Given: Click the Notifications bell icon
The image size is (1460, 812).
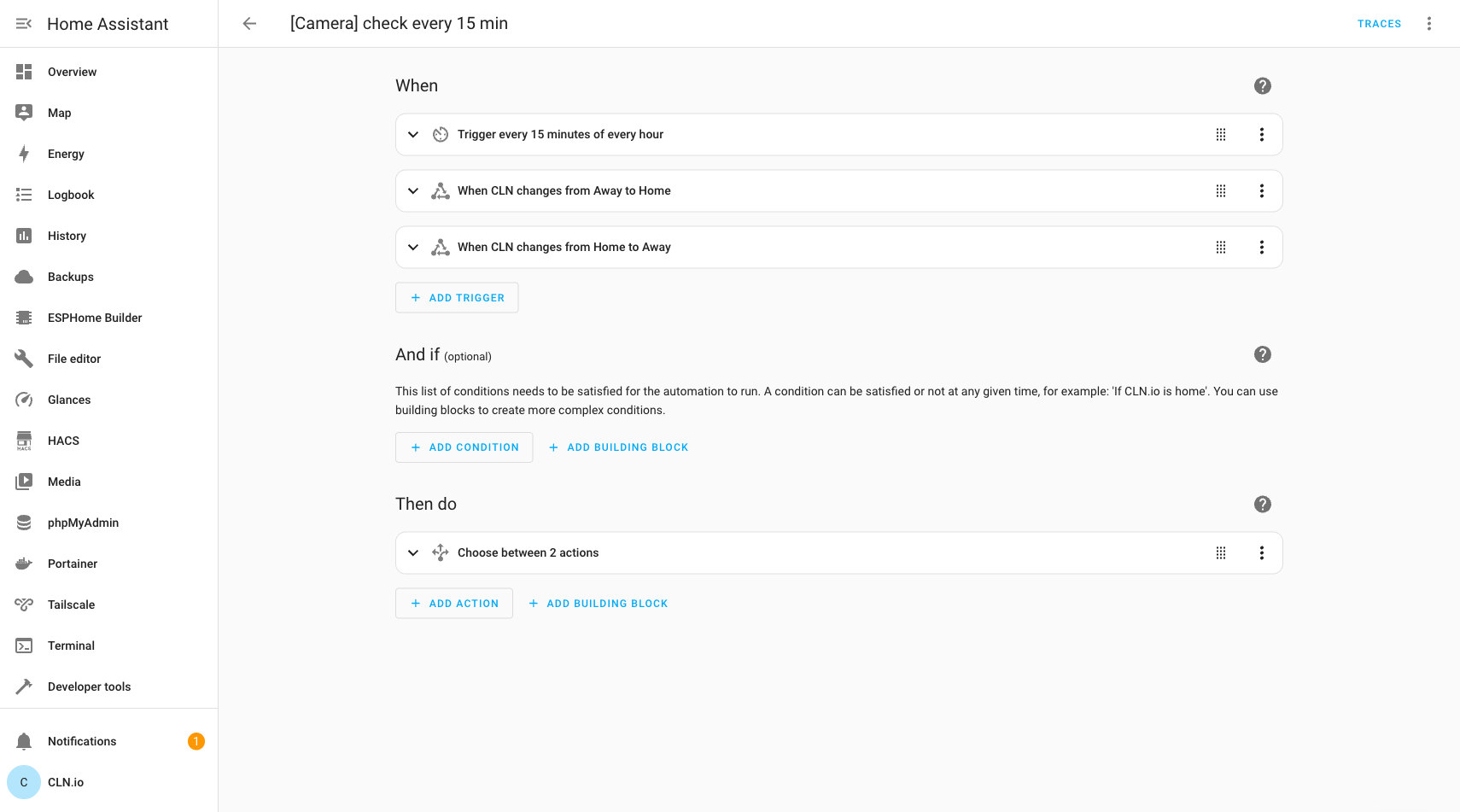Looking at the screenshot, I should [x=24, y=741].
